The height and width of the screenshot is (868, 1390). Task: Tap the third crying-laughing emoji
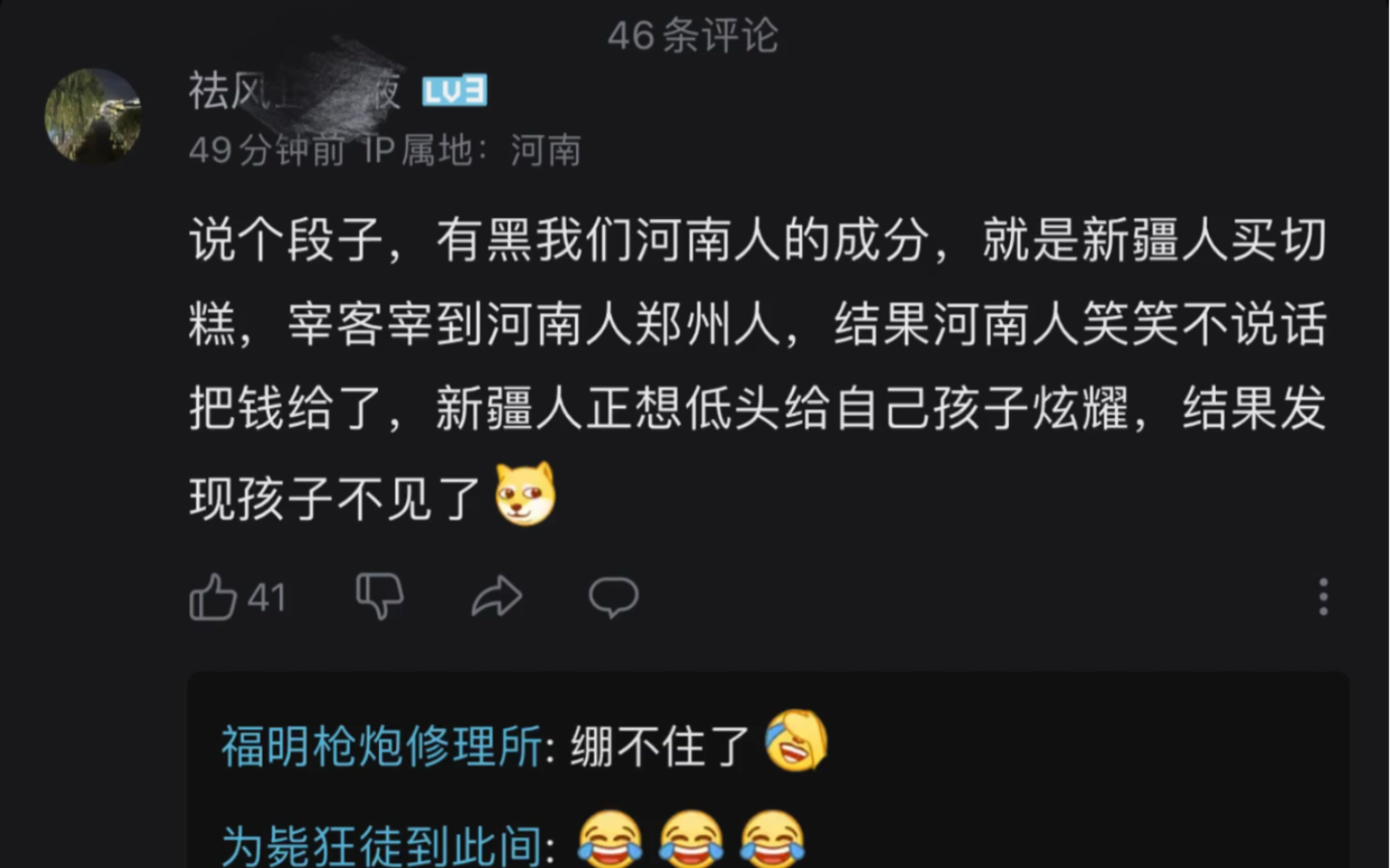point(773,839)
